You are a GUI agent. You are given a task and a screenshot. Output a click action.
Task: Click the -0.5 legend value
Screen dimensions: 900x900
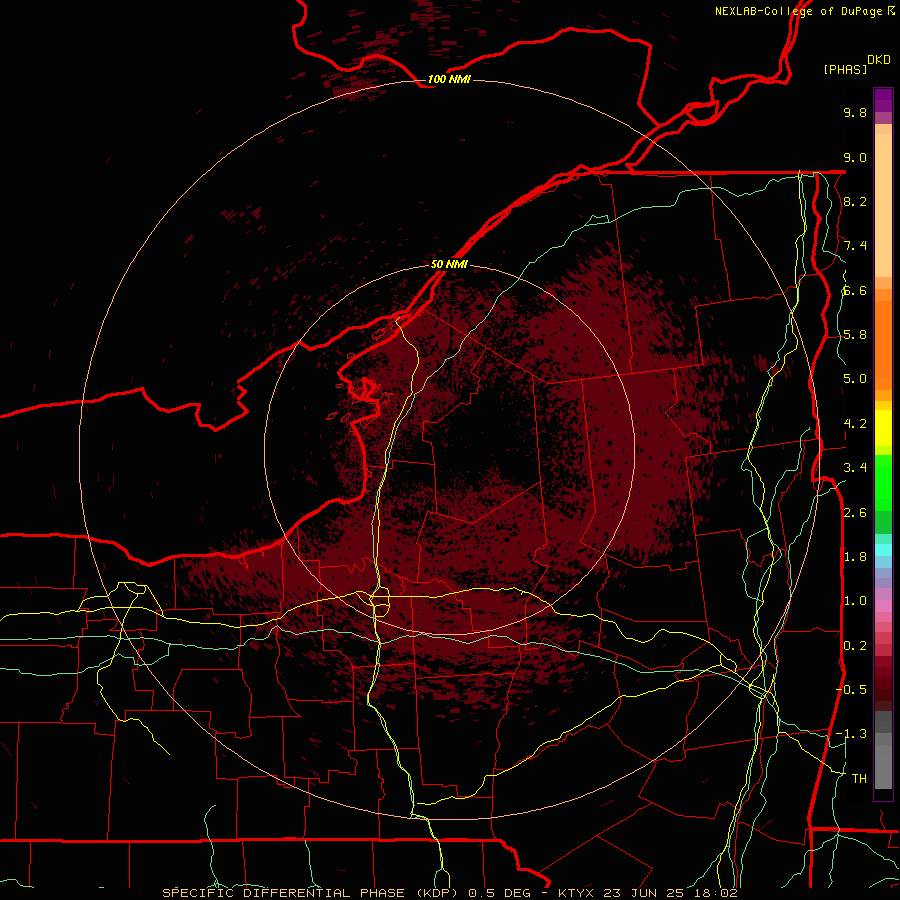pyautogui.click(x=851, y=690)
